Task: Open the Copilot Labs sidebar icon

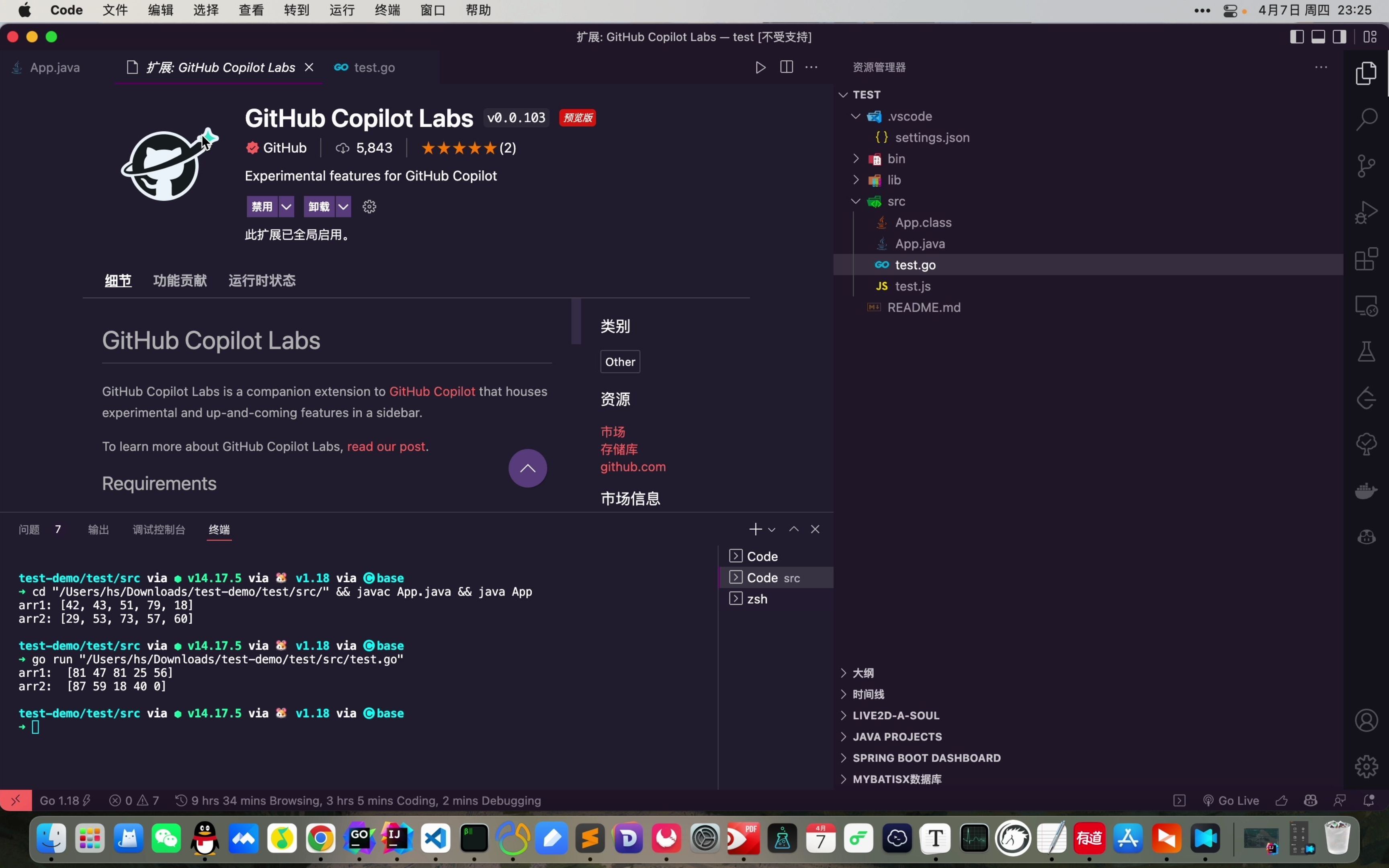Action: 1366,537
